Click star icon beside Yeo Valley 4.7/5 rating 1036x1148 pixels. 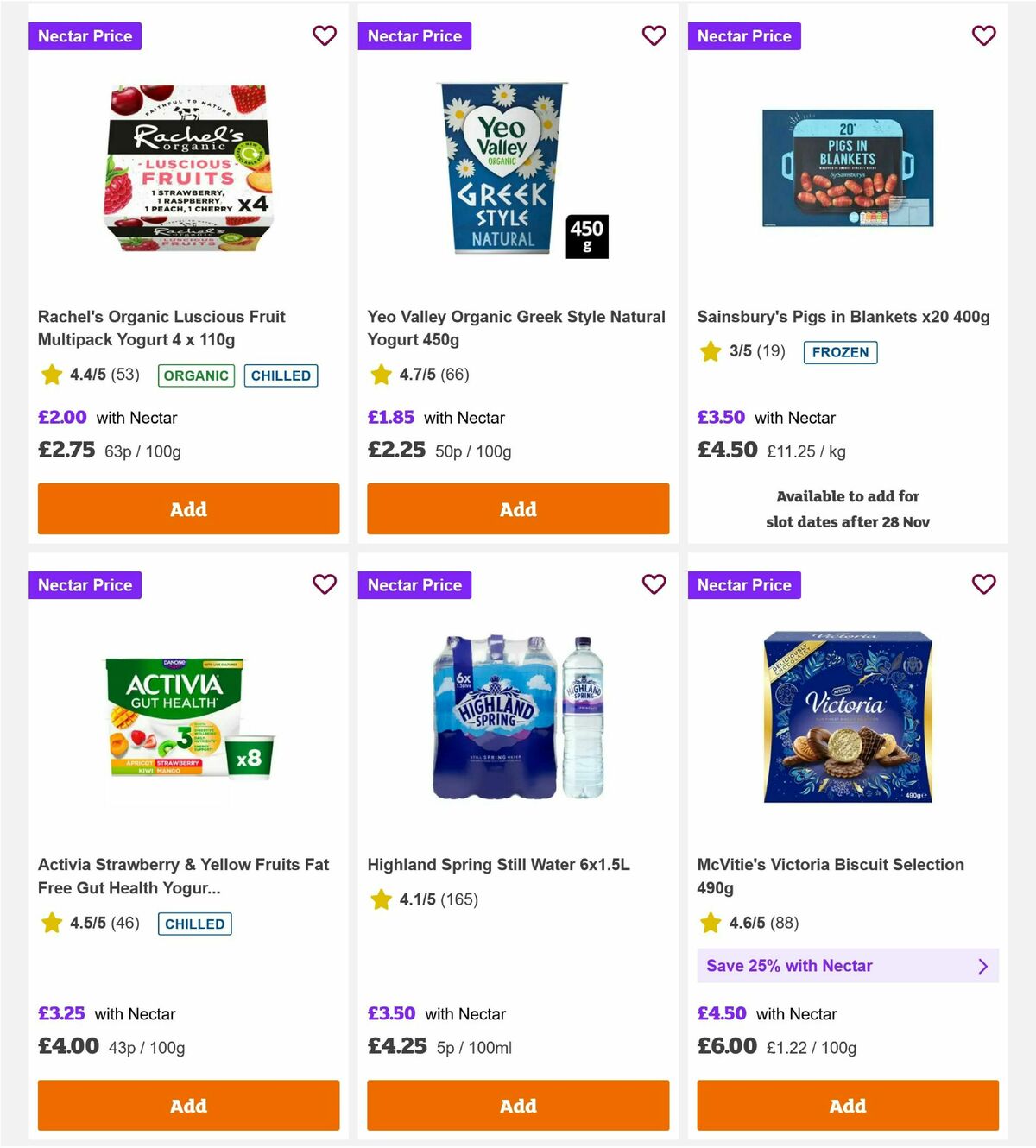(x=381, y=375)
